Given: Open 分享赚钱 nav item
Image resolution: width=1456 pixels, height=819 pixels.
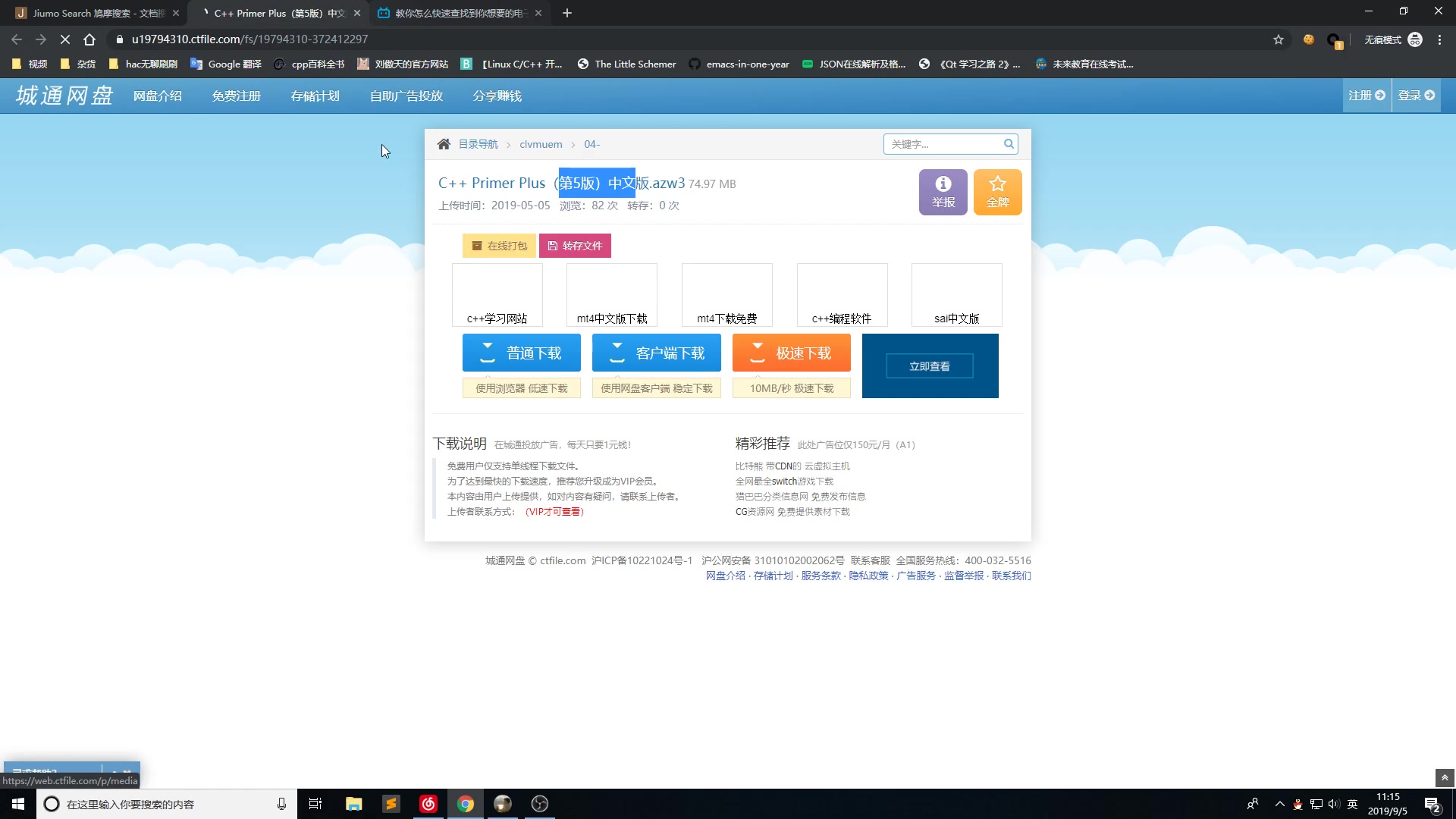Looking at the screenshot, I should [x=497, y=96].
